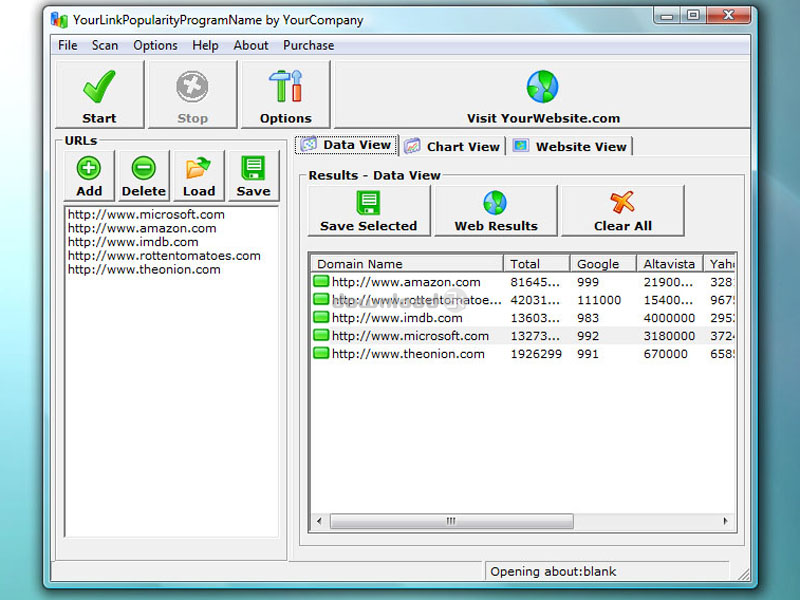
Task: Switch to the Chart View tab
Action: 452,146
